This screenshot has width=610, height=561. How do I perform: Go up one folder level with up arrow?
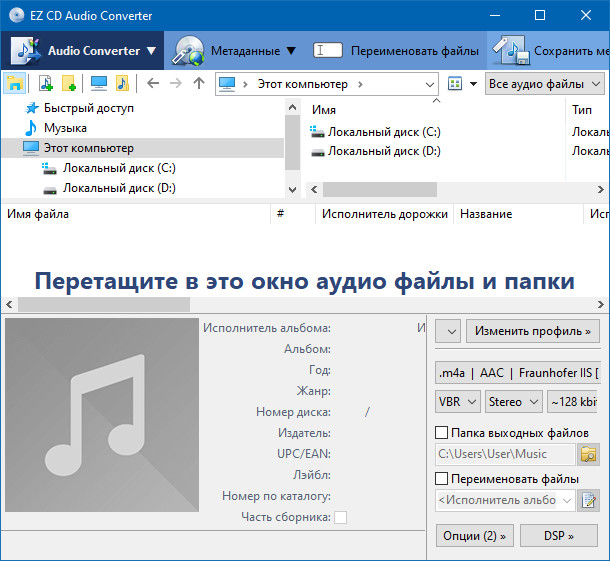199,83
